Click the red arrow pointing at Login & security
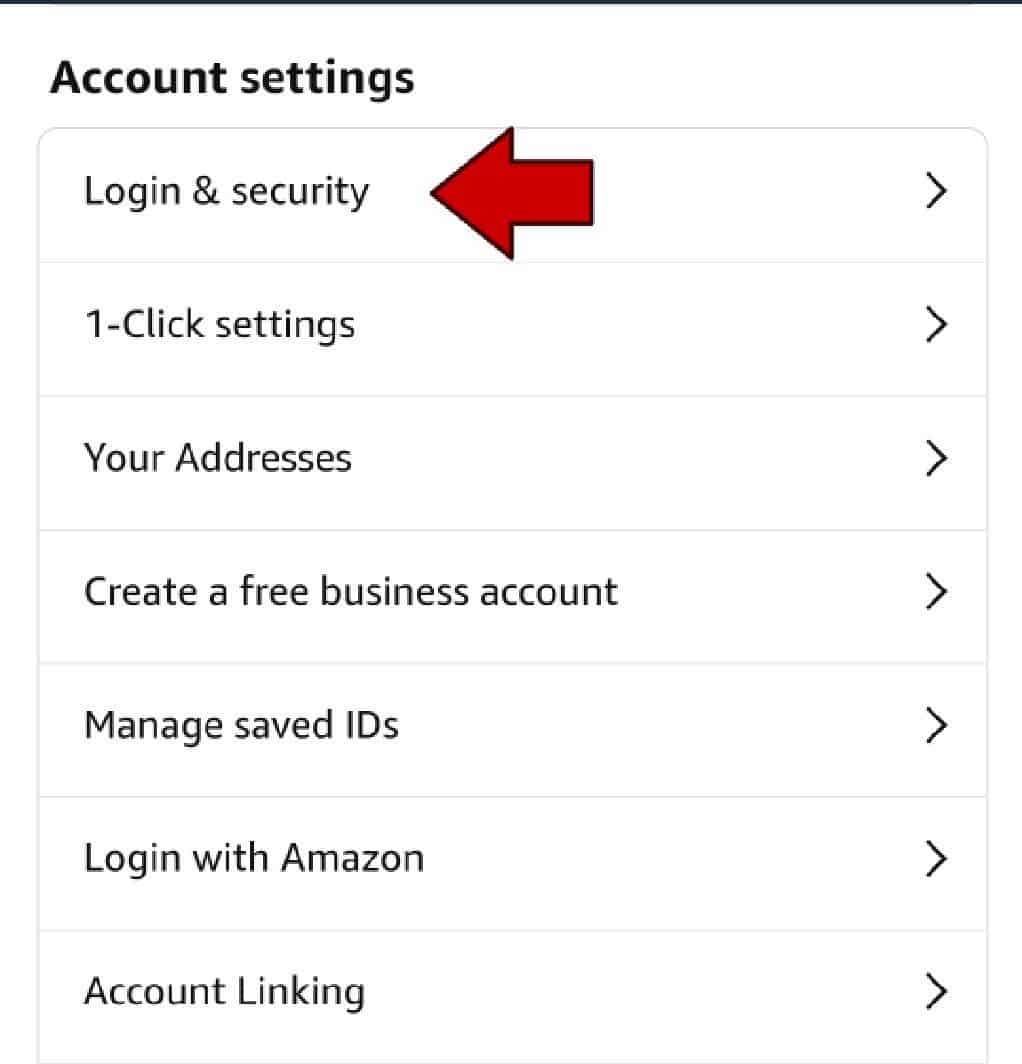The image size is (1022, 1064). [515, 193]
